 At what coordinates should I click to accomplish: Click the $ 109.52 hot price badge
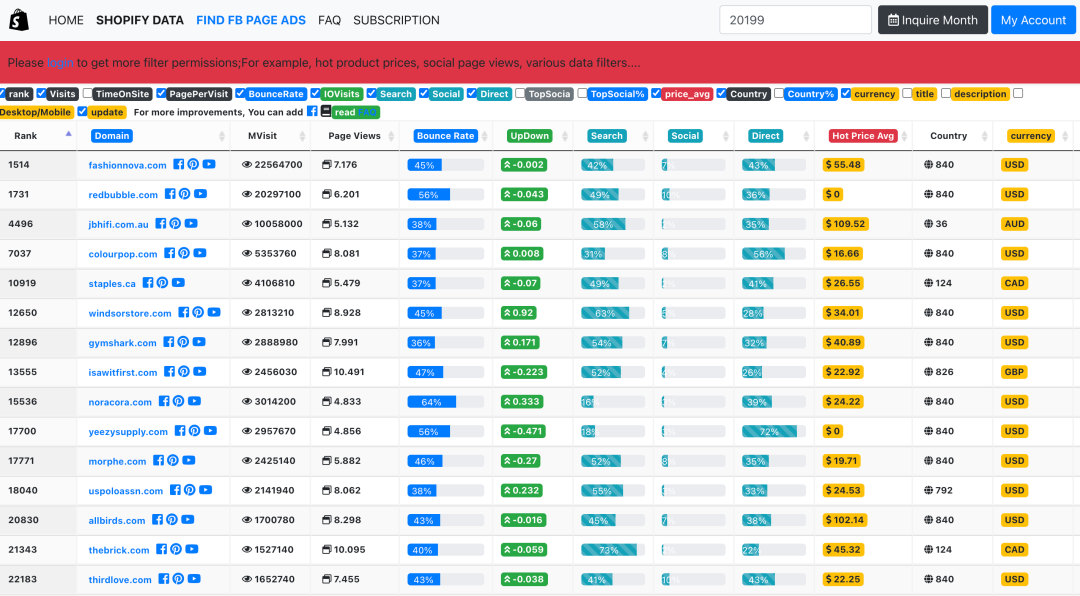point(845,224)
